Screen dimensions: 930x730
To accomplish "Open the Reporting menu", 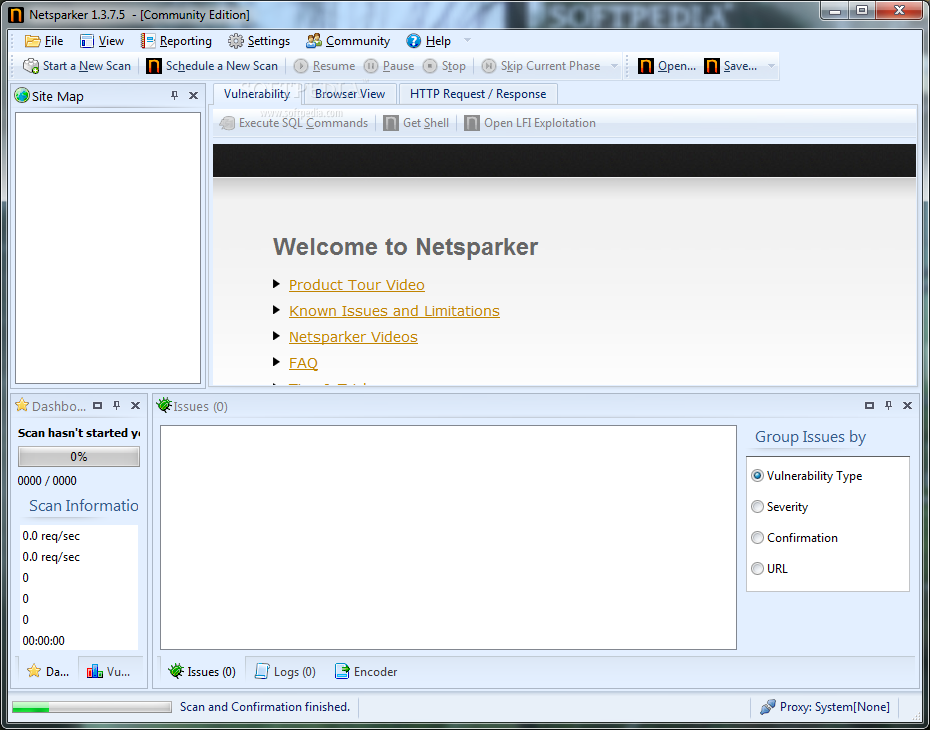I will click(177, 41).
